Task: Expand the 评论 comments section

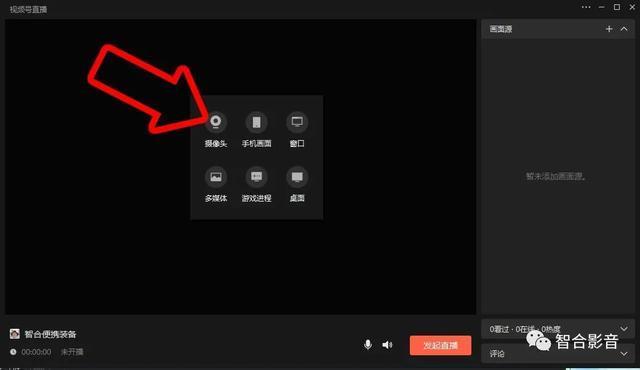Action: pyautogui.click(x=624, y=354)
